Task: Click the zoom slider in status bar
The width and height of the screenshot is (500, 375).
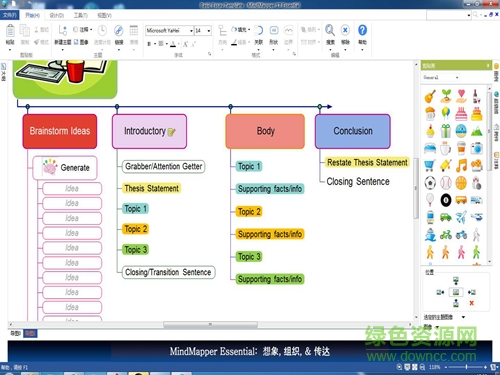Action: click(x=466, y=367)
